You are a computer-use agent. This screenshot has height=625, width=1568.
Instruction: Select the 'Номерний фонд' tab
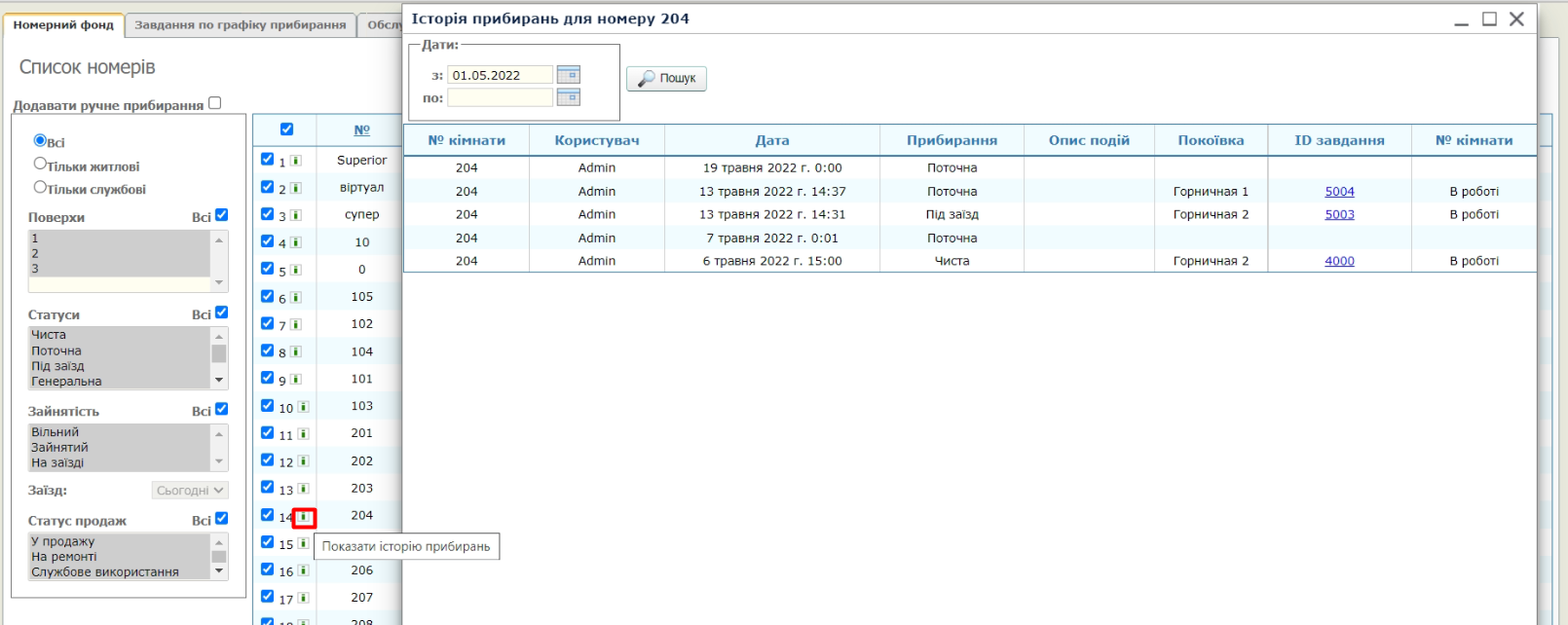(x=63, y=25)
